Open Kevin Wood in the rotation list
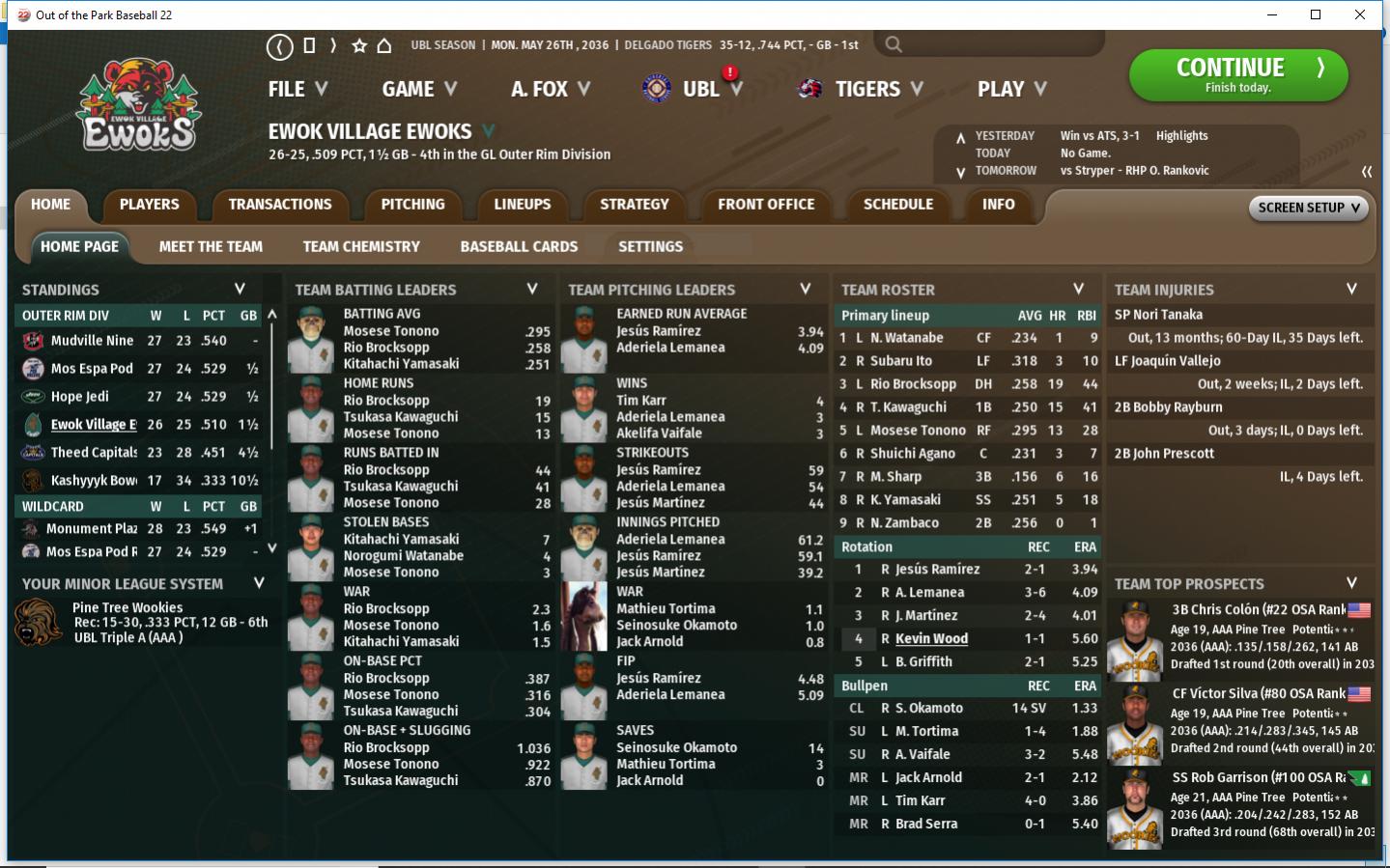1390x868 pixels. pos(931,639)
